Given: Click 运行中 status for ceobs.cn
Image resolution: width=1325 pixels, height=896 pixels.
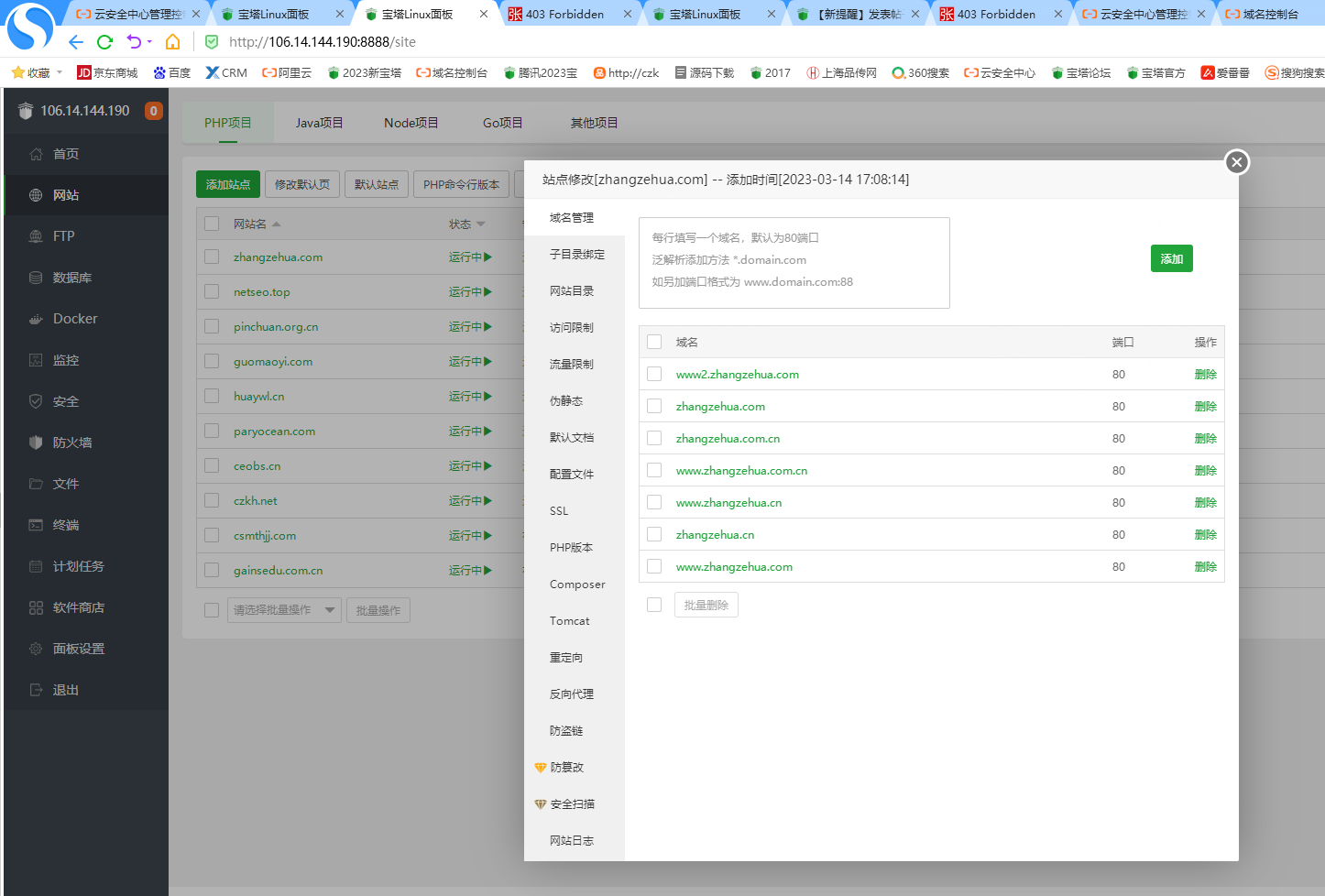Looking at the screenshot, I should (470, 466).
